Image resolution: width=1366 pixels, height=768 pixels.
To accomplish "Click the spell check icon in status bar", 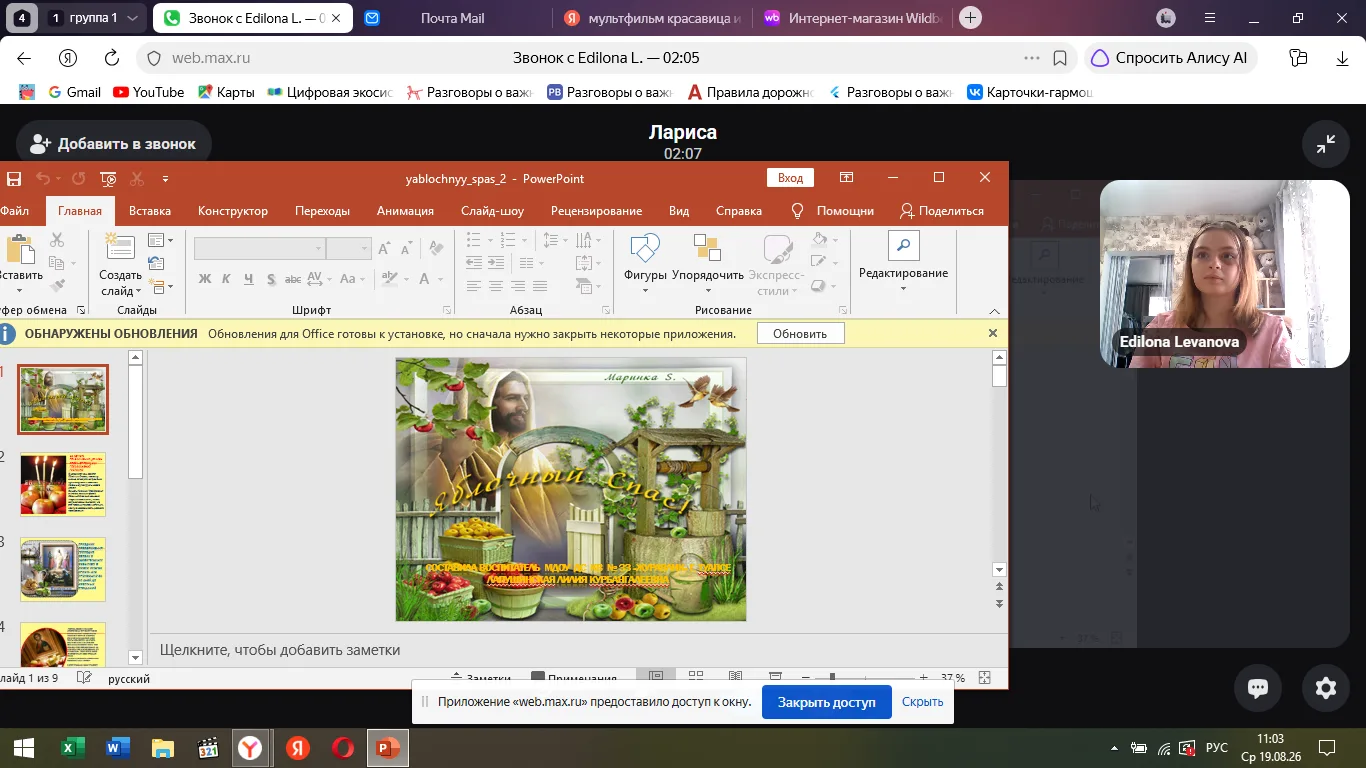I will (85, 678).
